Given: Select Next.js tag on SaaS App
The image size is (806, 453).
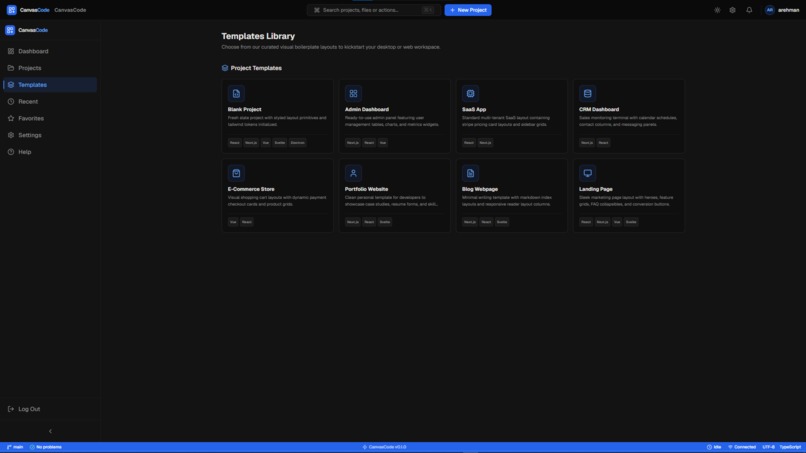Looking at the screenshot, I should click(485, 142).
